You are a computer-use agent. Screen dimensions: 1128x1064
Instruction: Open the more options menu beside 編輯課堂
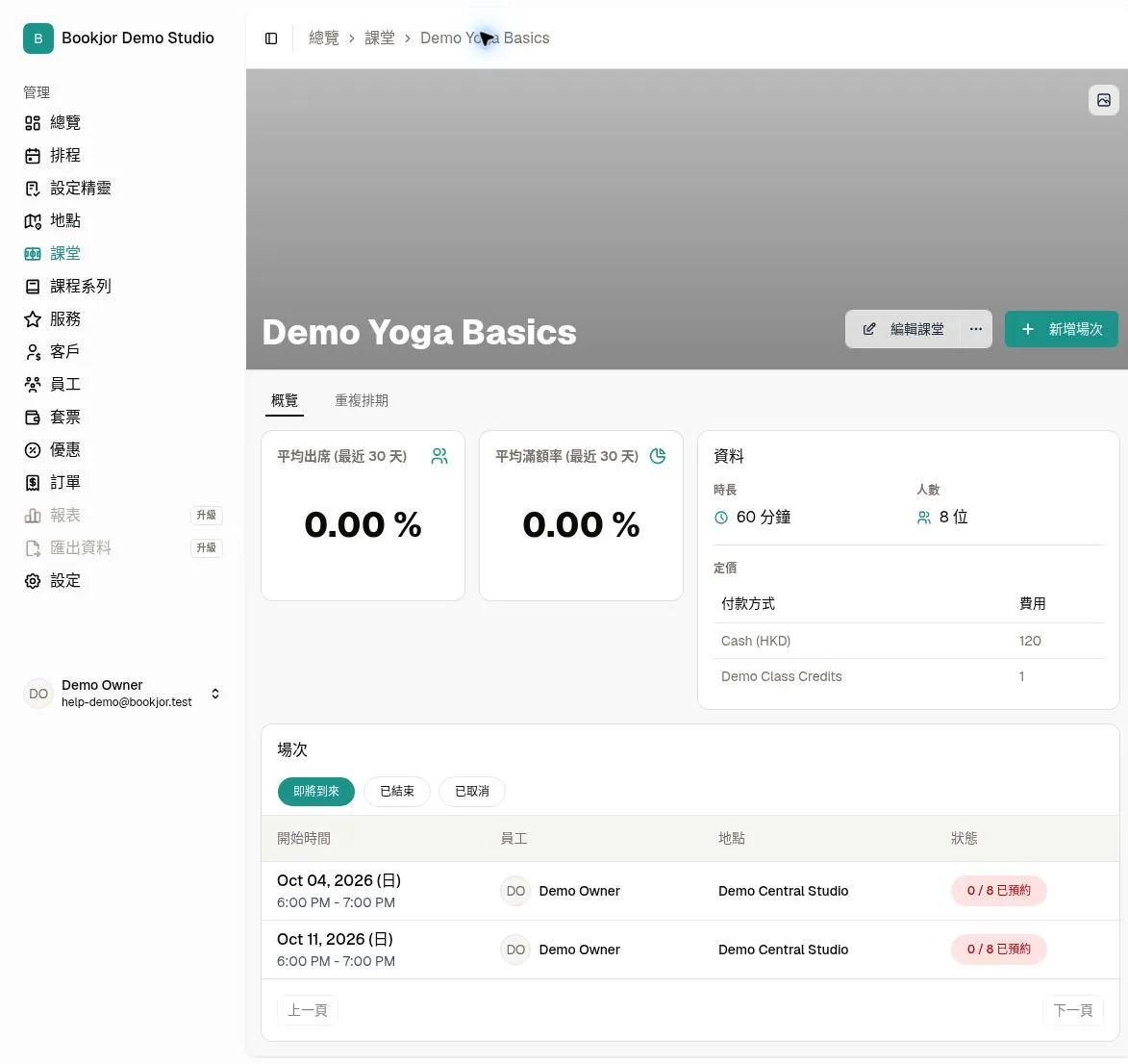(x=975, y=330)
